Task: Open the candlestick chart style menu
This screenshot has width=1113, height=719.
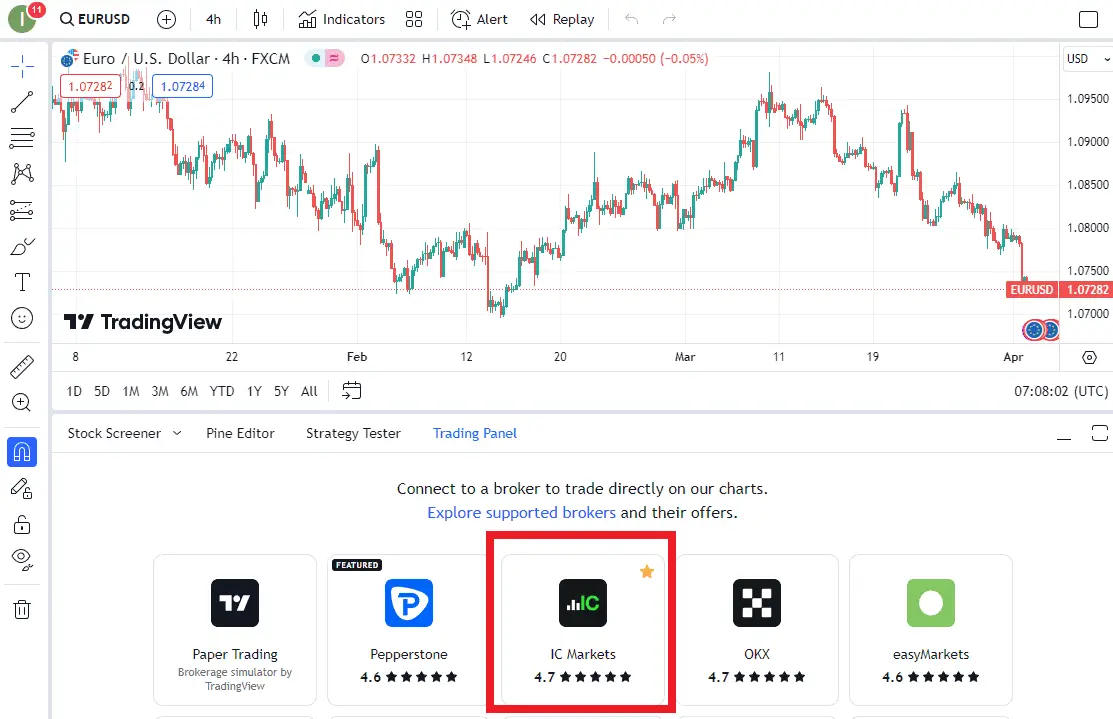Action: tap(261, 19)
